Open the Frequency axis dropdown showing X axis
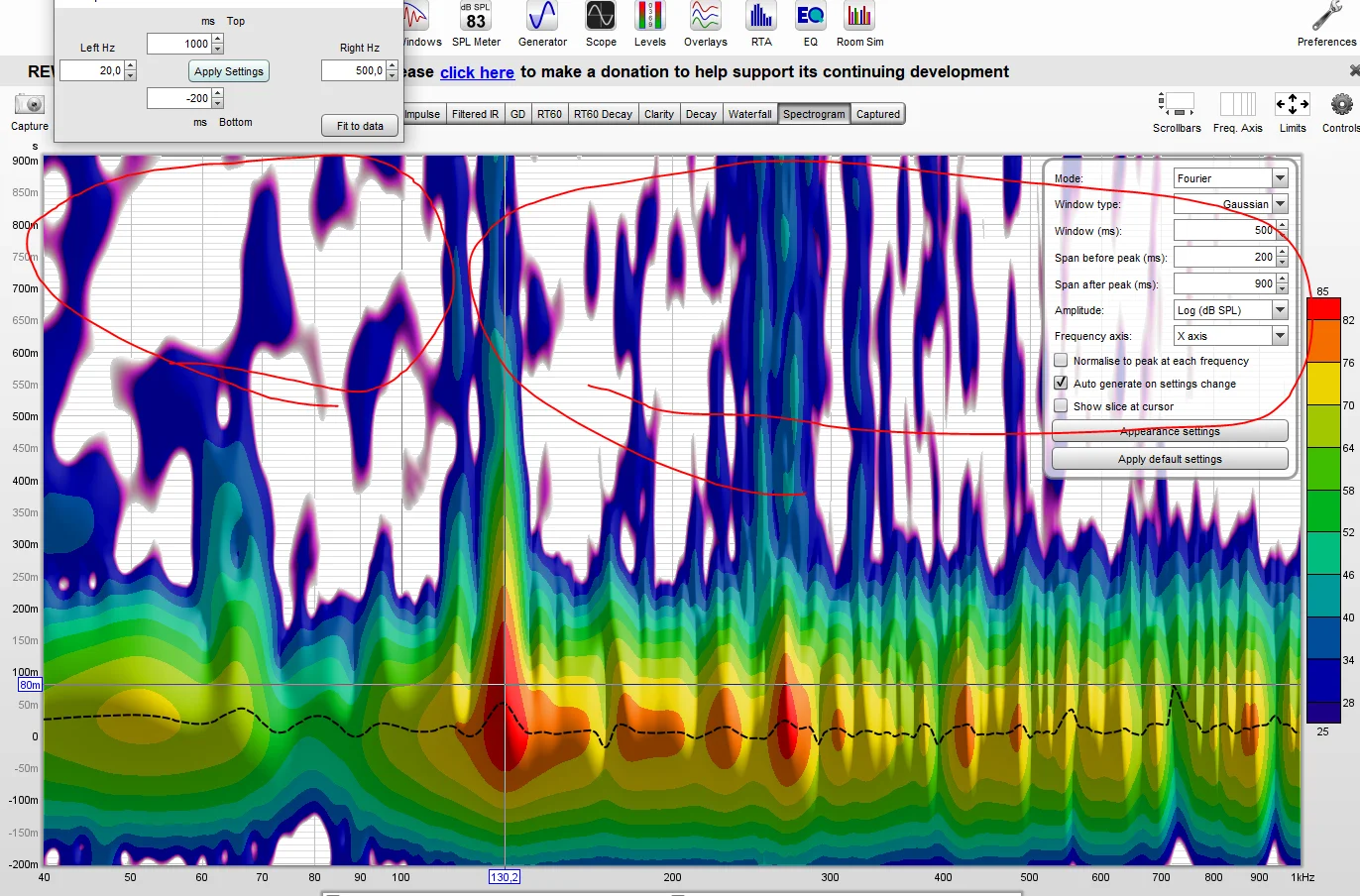 (1230, 336)
